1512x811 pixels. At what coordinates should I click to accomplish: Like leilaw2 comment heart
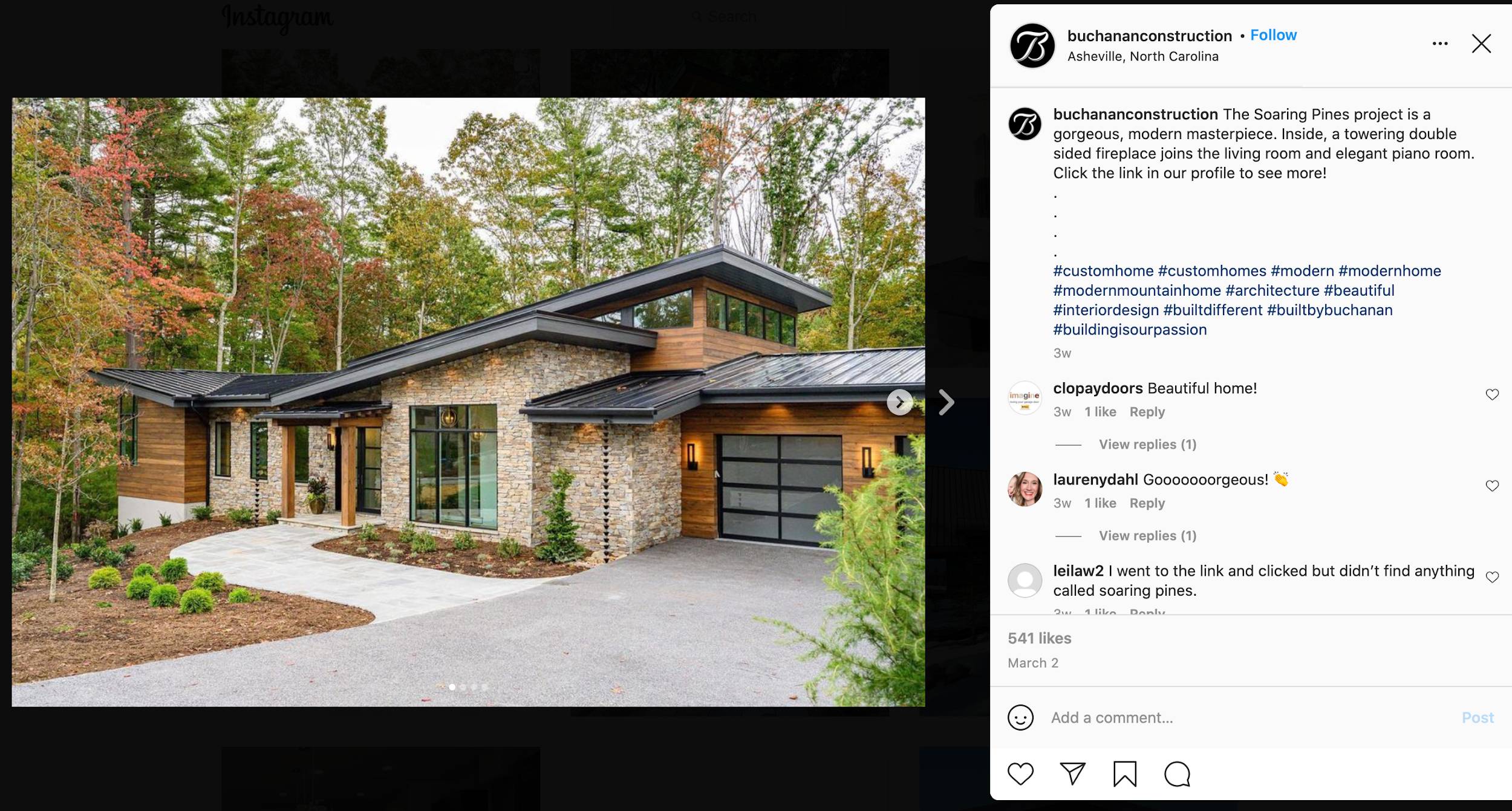(x=1492, y=577)
